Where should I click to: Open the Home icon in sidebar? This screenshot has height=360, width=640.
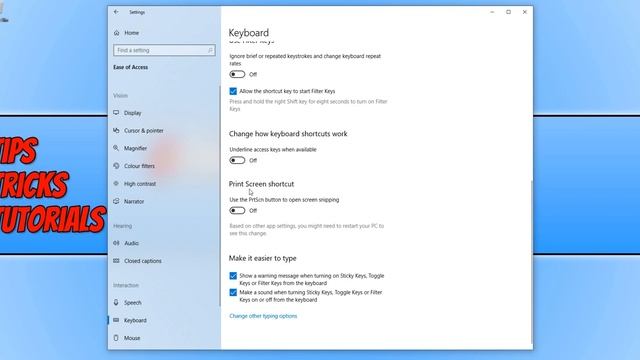[x=117, y=33]
